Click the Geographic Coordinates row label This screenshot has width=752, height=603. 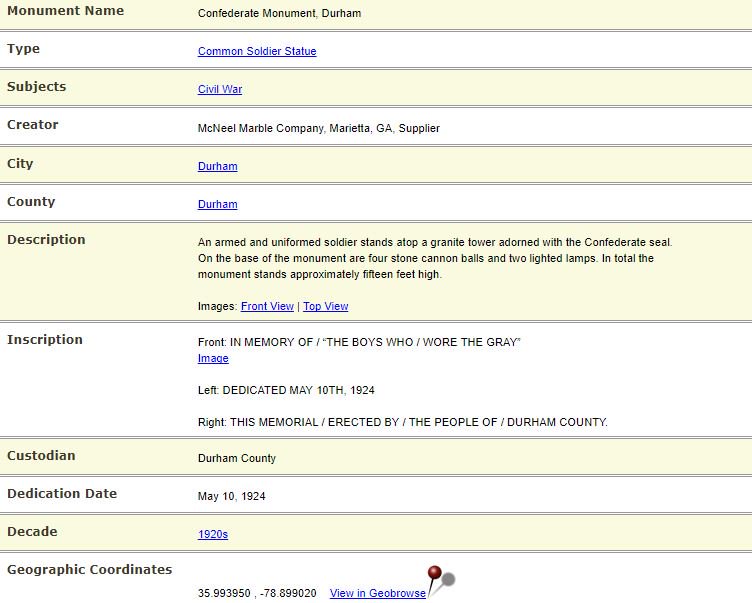[89, 569]
